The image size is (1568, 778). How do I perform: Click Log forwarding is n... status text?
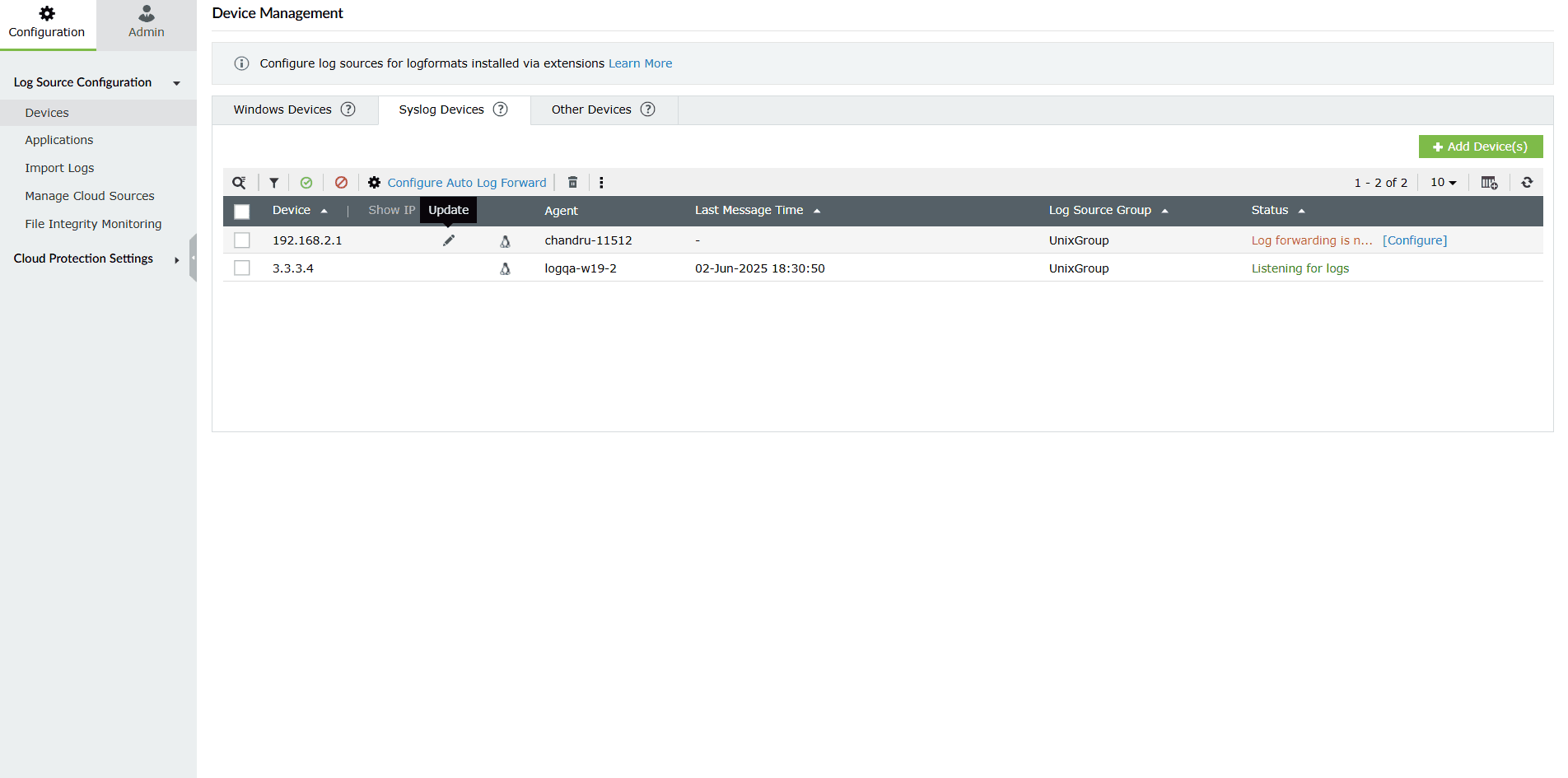[x=1312, y=240]
